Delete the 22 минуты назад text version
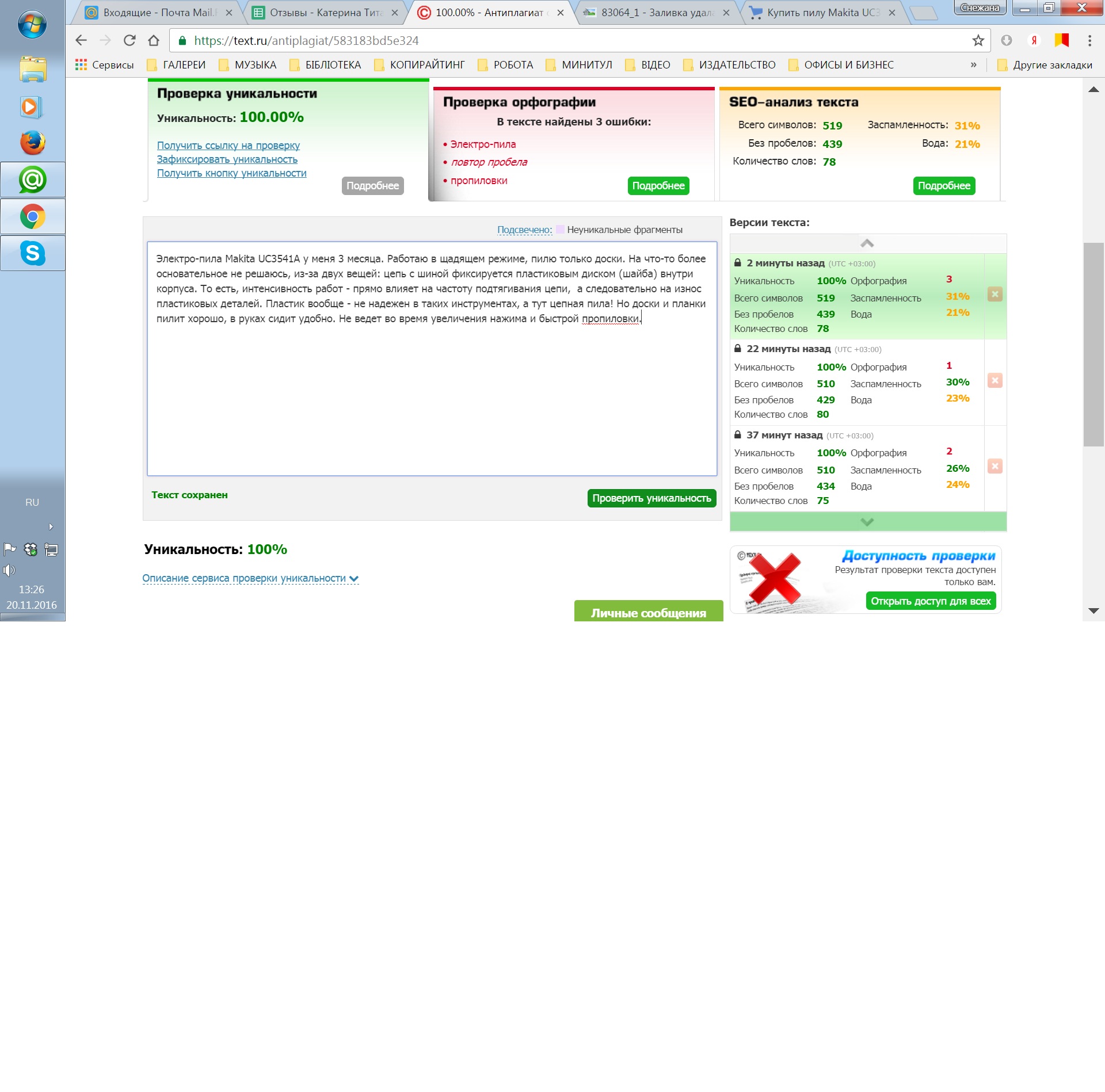Viewport: 1105px width, 1092px height. [995, 380]
